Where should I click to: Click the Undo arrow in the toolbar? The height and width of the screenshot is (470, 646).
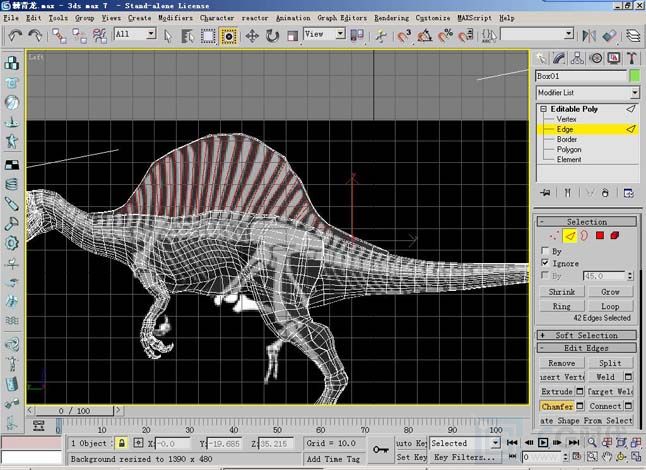[x=15, y=36]
